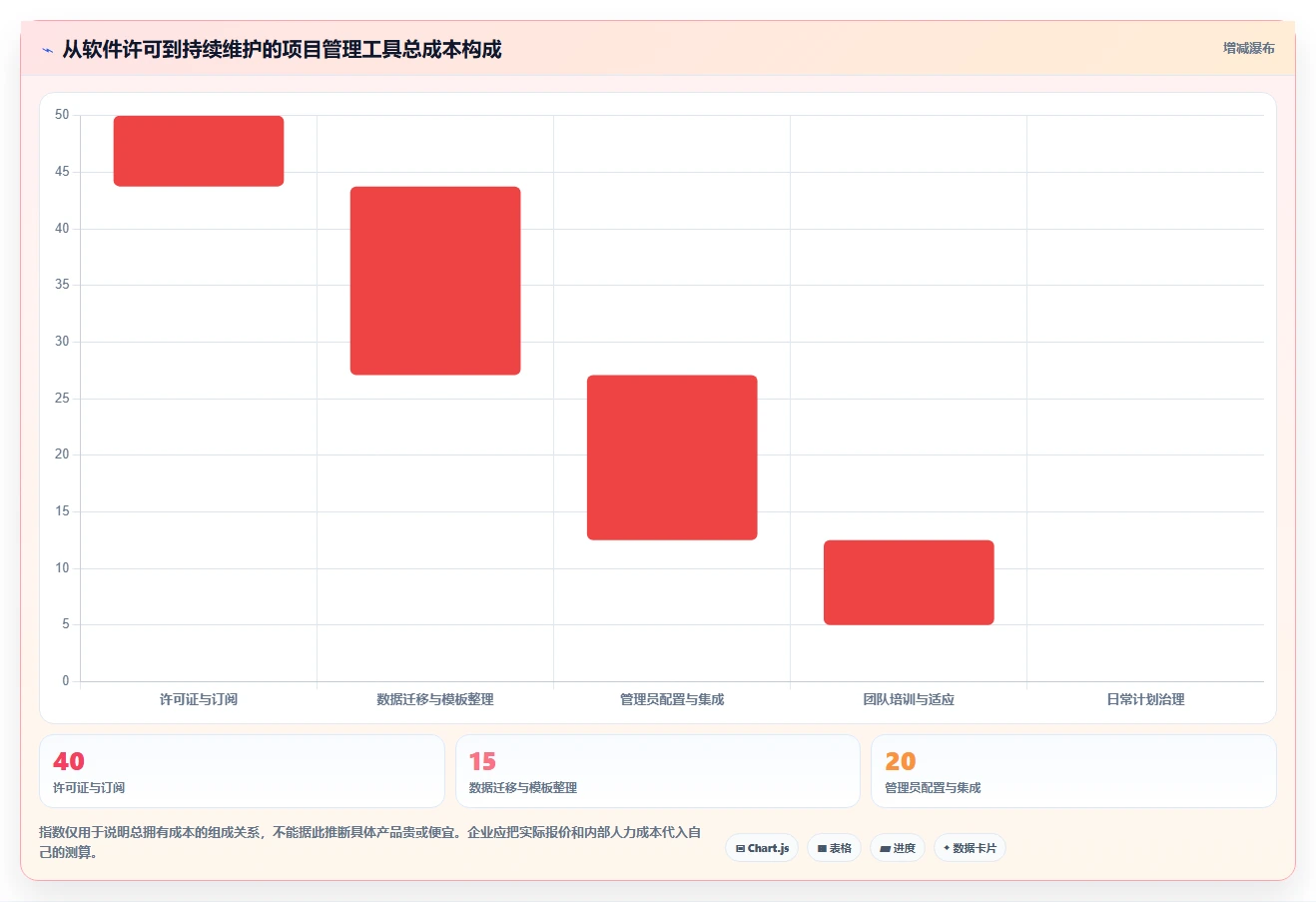Select the 进度 tag chip

(x=898, y=848)
